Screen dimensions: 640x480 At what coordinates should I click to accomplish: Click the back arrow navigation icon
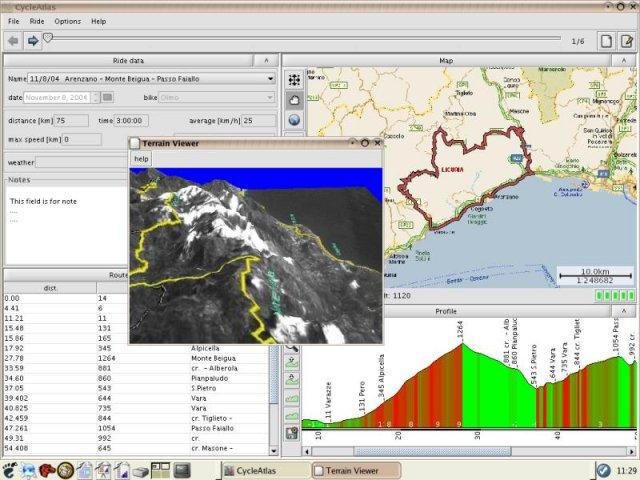click(13, 41)
